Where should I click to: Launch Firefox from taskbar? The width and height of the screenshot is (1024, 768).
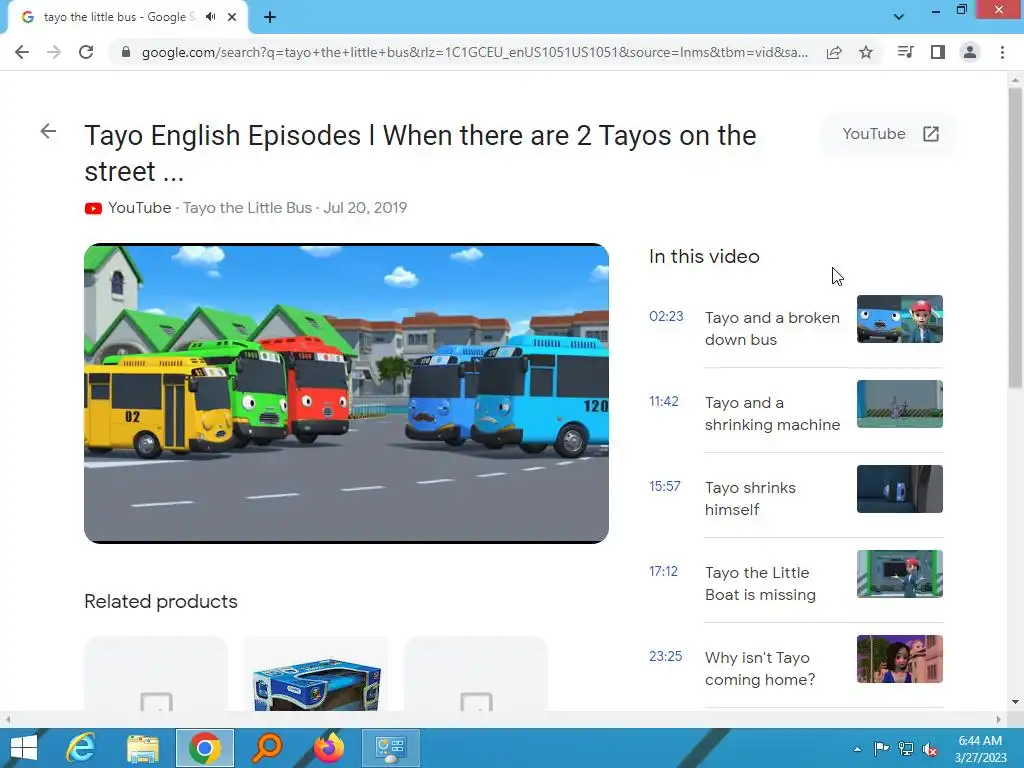(329, 748)
